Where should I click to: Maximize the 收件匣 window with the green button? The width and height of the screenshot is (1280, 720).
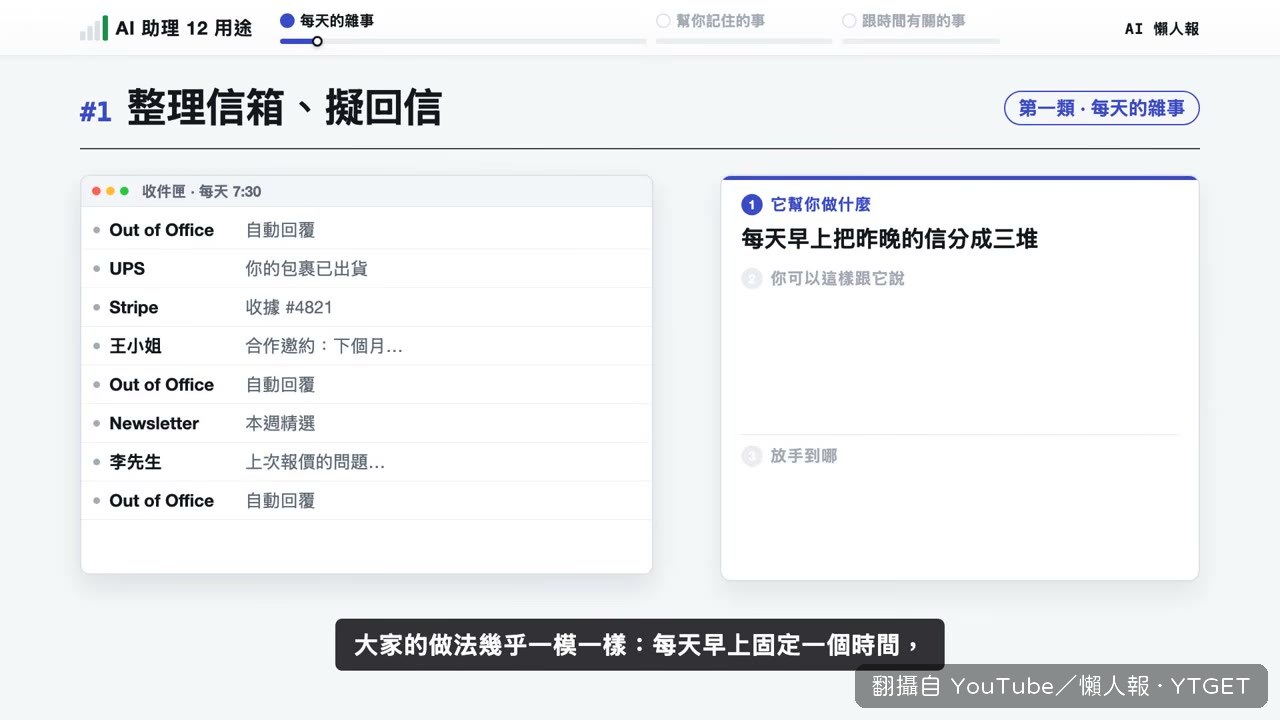point(125,191)
